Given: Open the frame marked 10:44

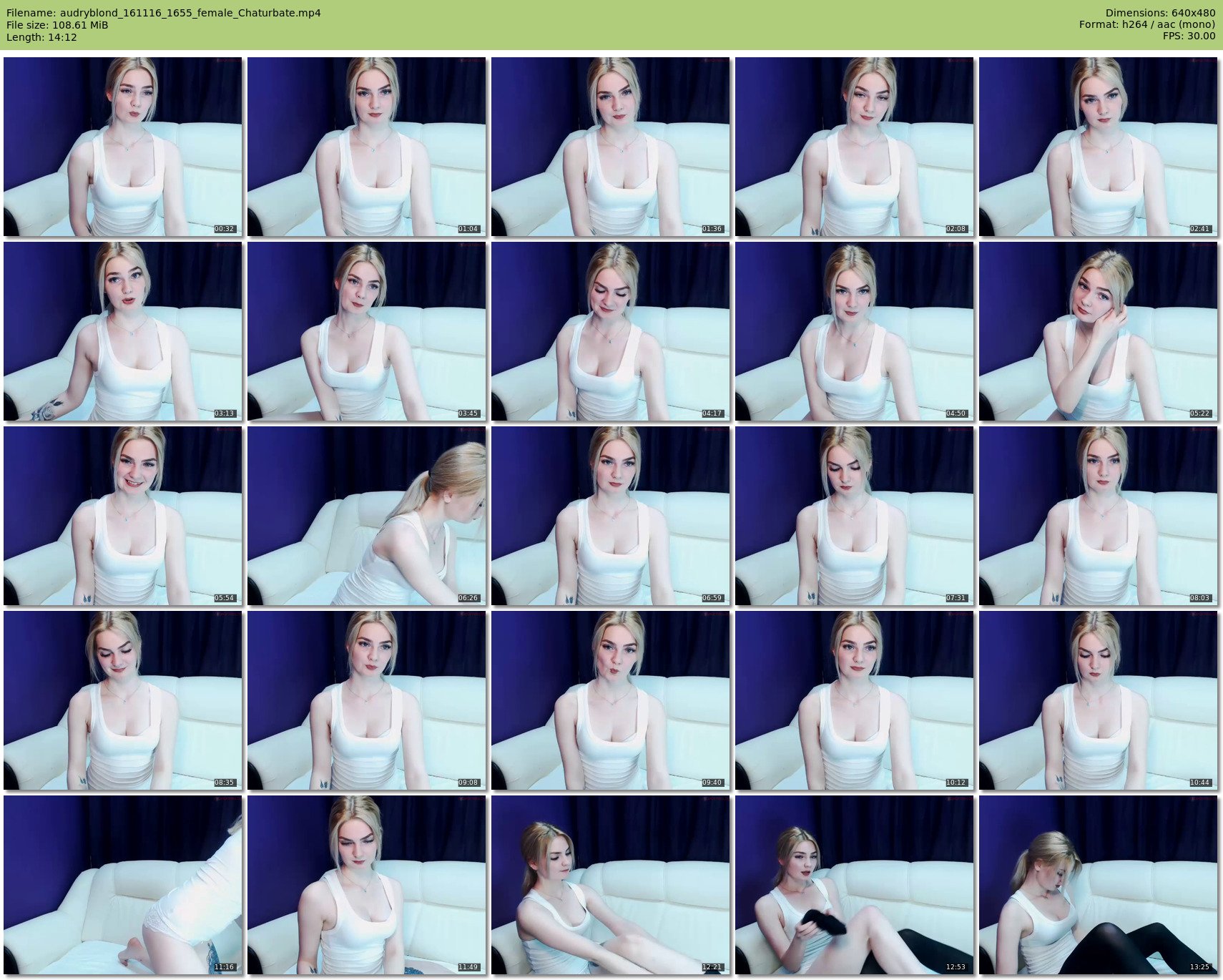Looking at the screenshot, I should click(x=1098, y=700).
